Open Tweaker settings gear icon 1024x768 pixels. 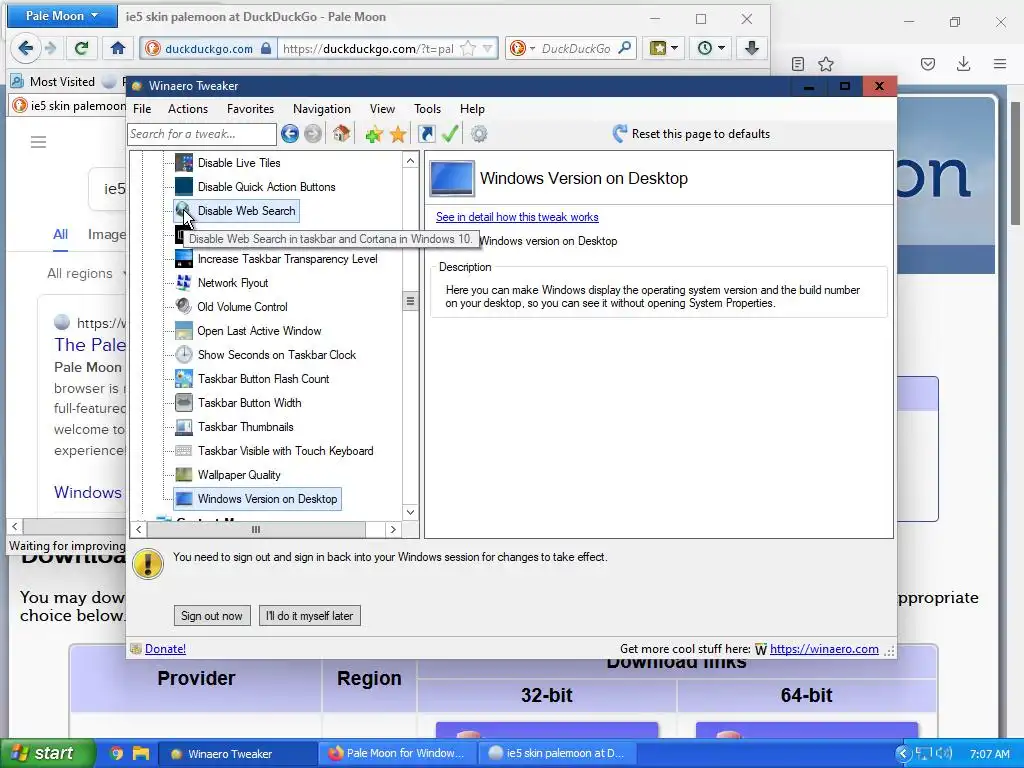(x=479, y=134)
